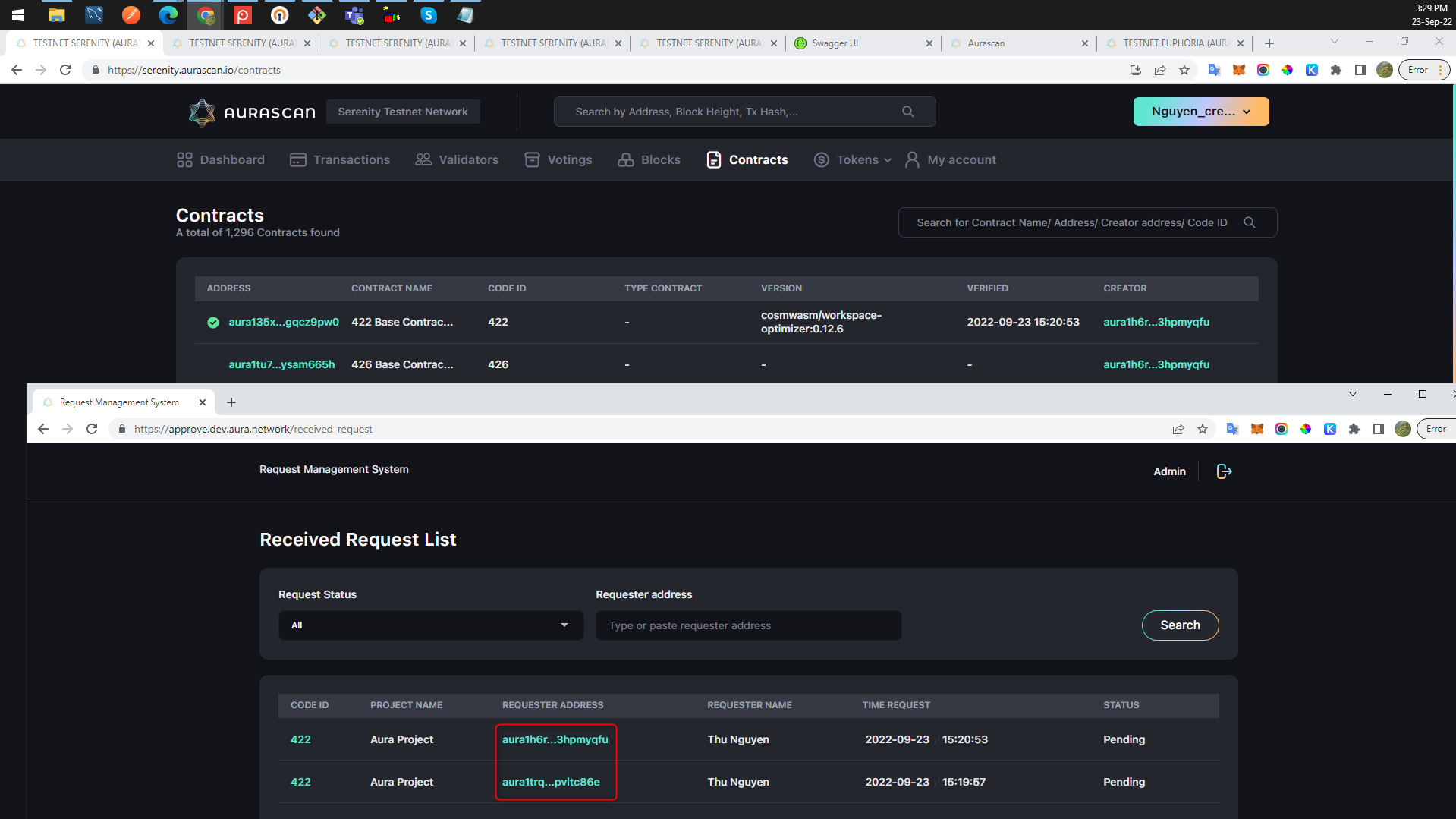
Task: Select the Dashboard icon in Aurascan navigation
Action: pos(184,159)
